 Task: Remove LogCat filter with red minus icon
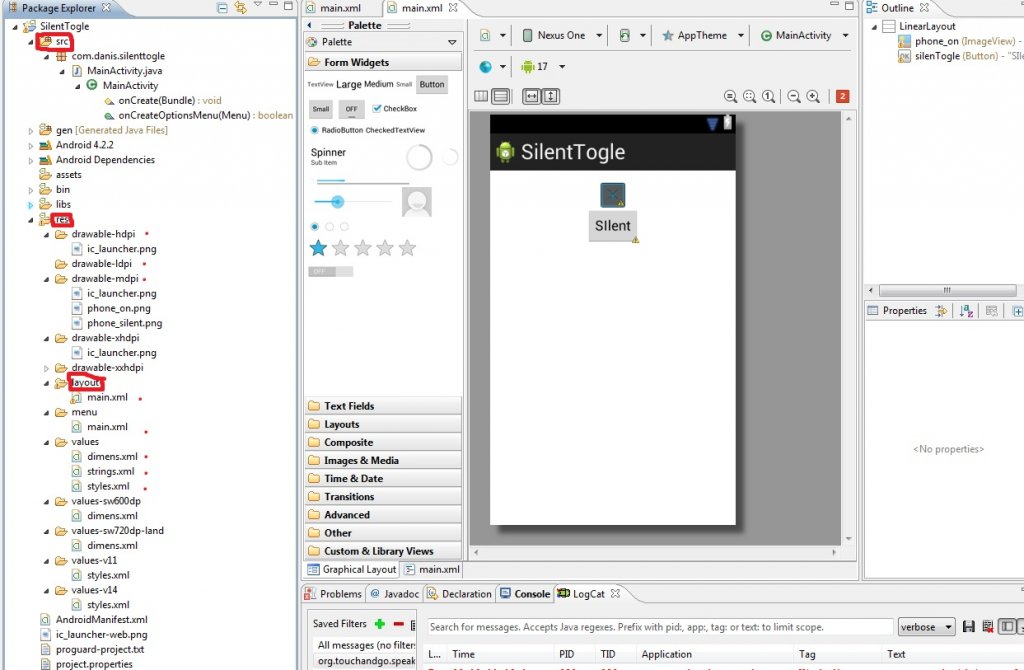(398, 624)
